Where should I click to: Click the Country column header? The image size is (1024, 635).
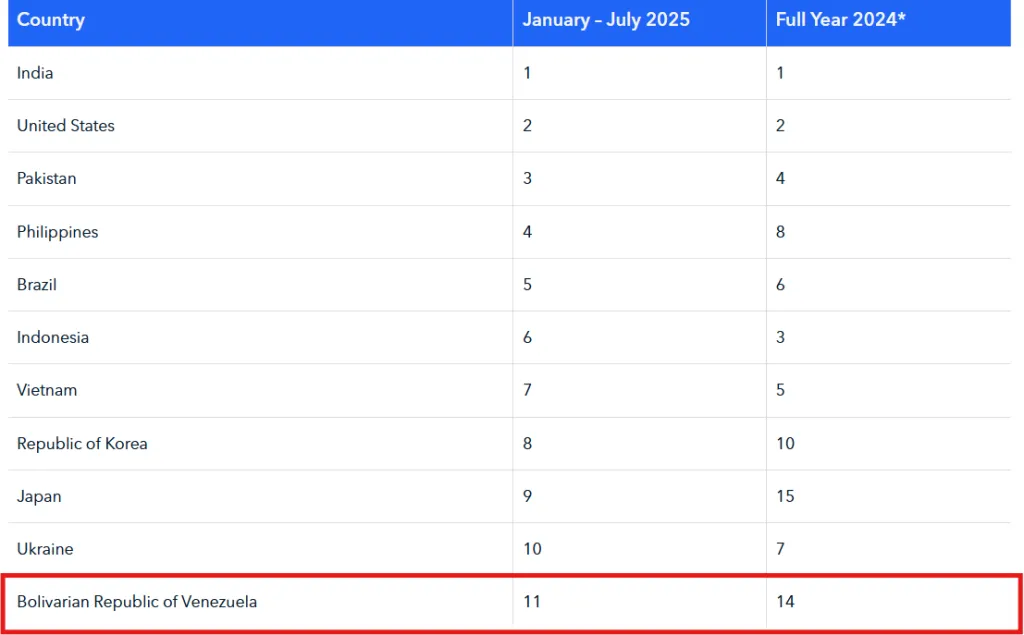51,20
